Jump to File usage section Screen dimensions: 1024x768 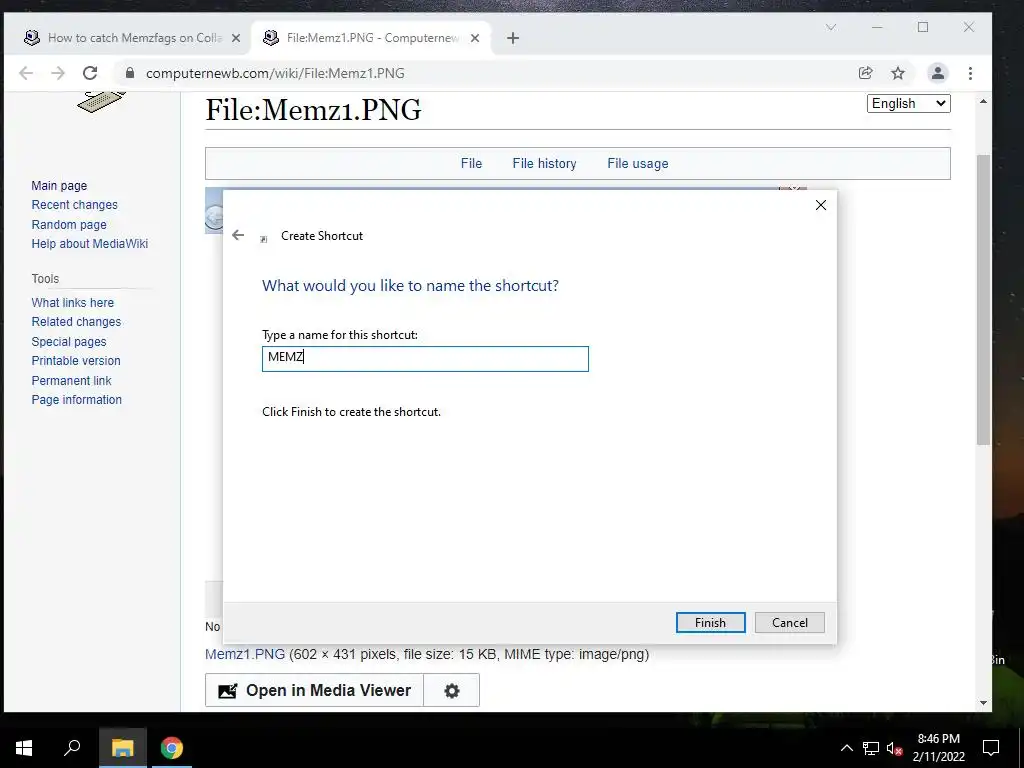637,163
